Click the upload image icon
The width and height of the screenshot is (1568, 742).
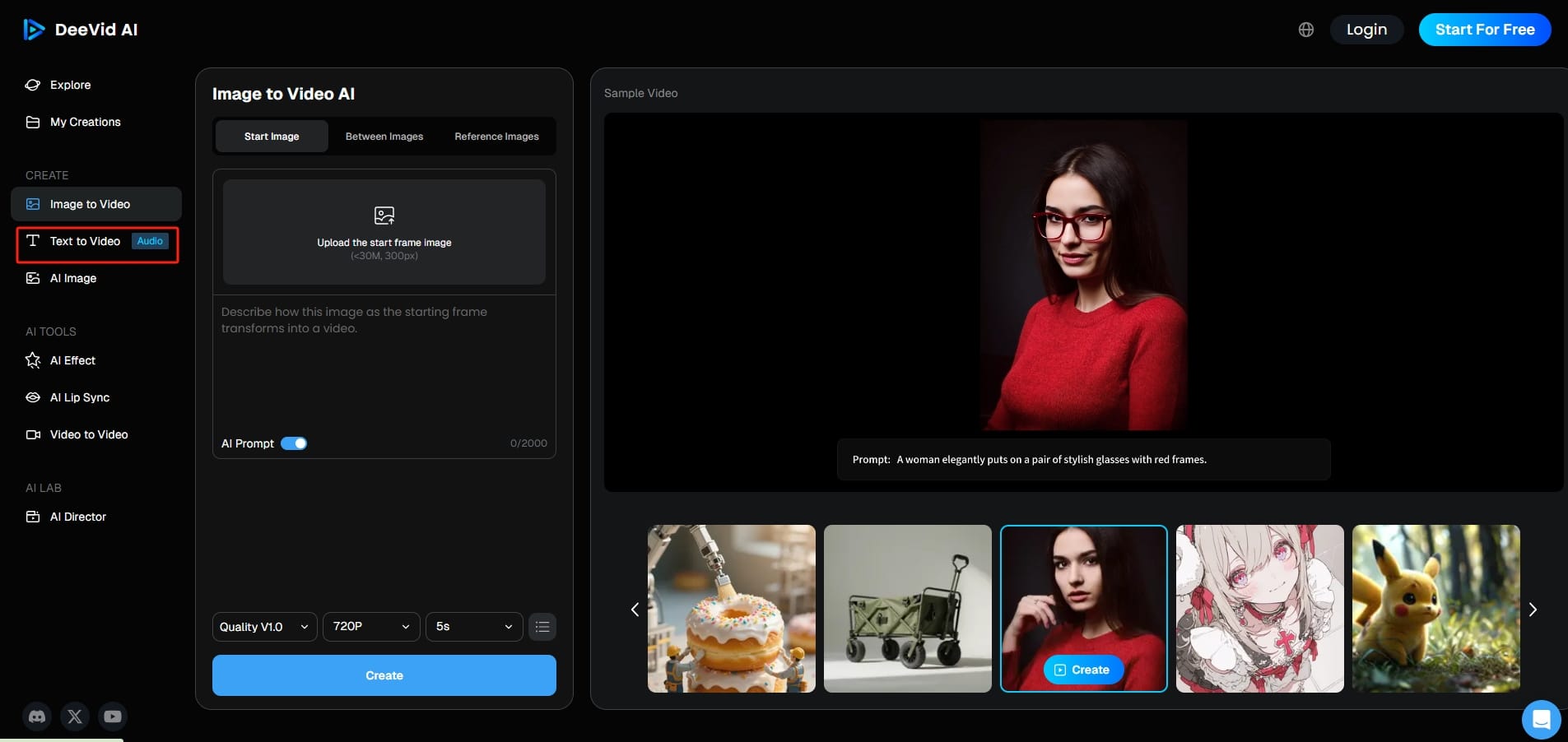(384, 216)
